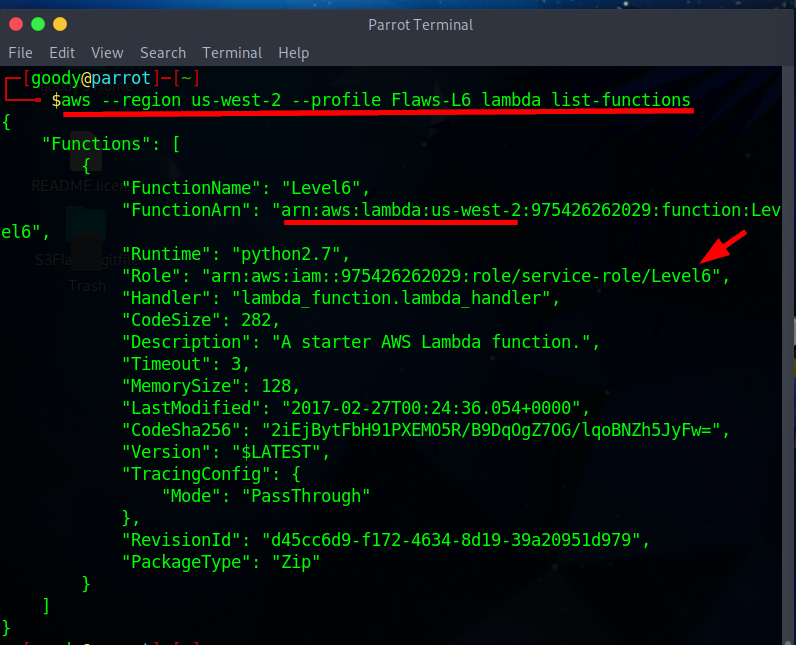
Task: Click the "Handler" lambda_function.lambda_handler line
Action: coord(341,298)
